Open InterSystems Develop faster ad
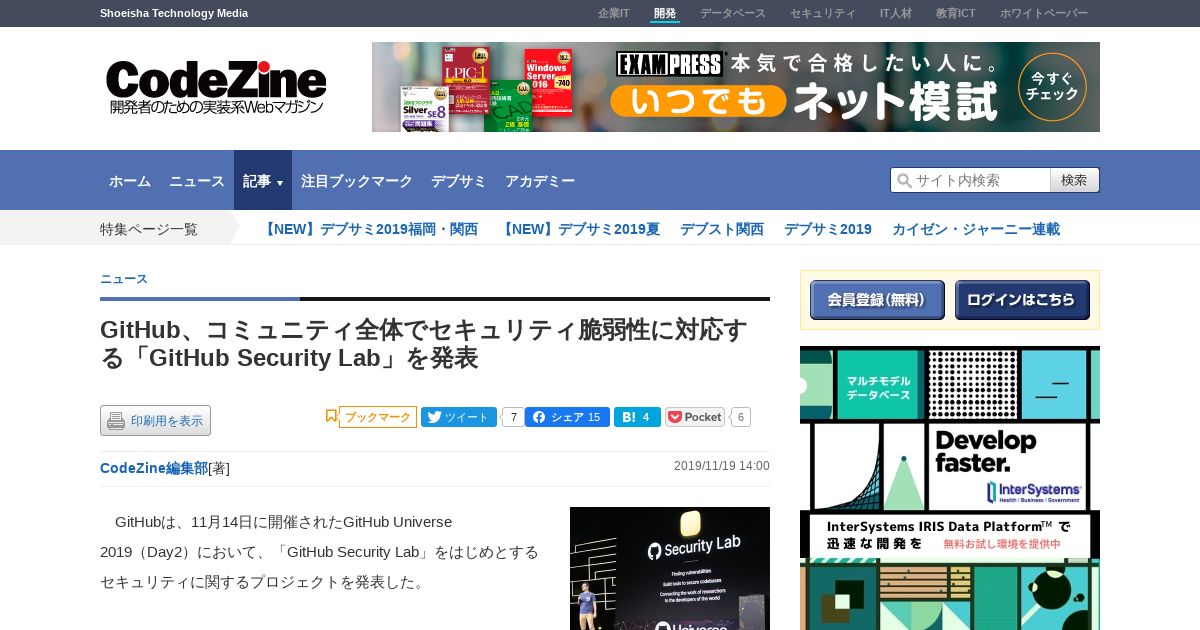This screenshot has width=1200, height=630. [x=950, y=488]
